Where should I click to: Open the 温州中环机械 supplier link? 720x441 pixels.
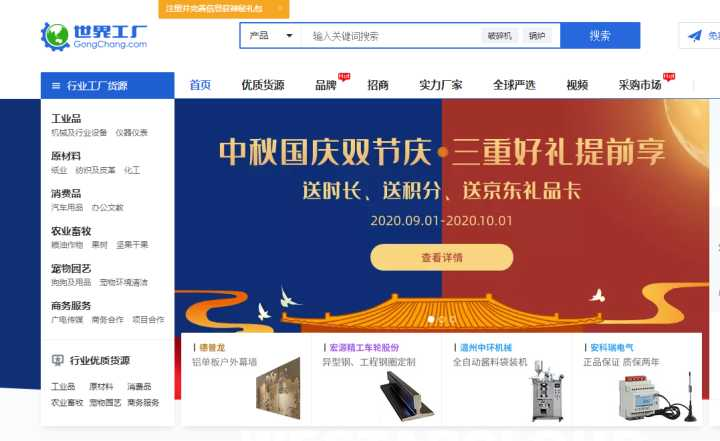coord(486,348)
